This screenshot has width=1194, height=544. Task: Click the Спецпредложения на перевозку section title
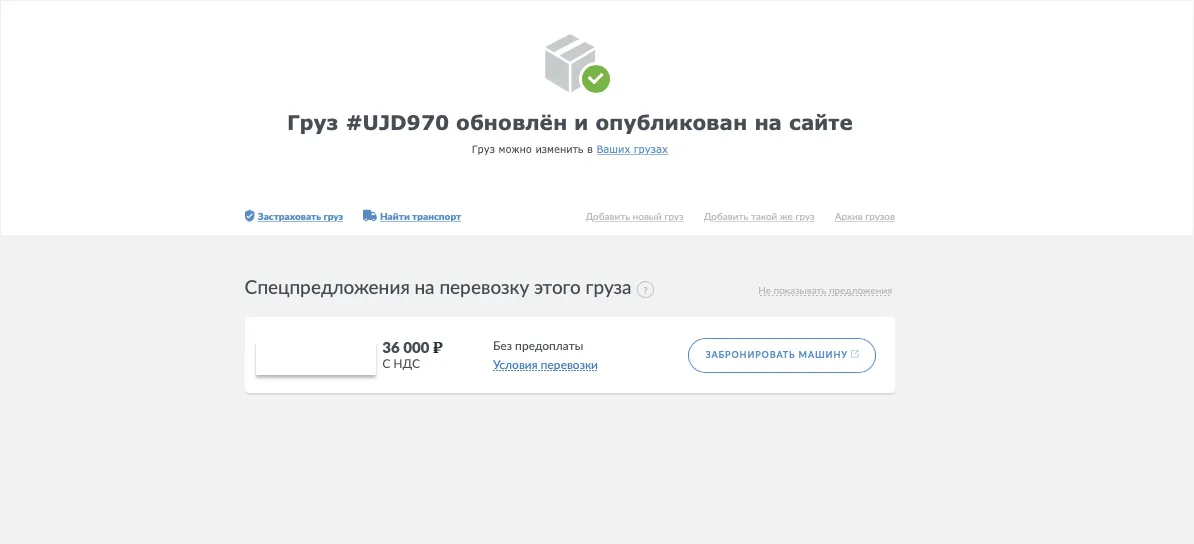[x=438, y=288]
